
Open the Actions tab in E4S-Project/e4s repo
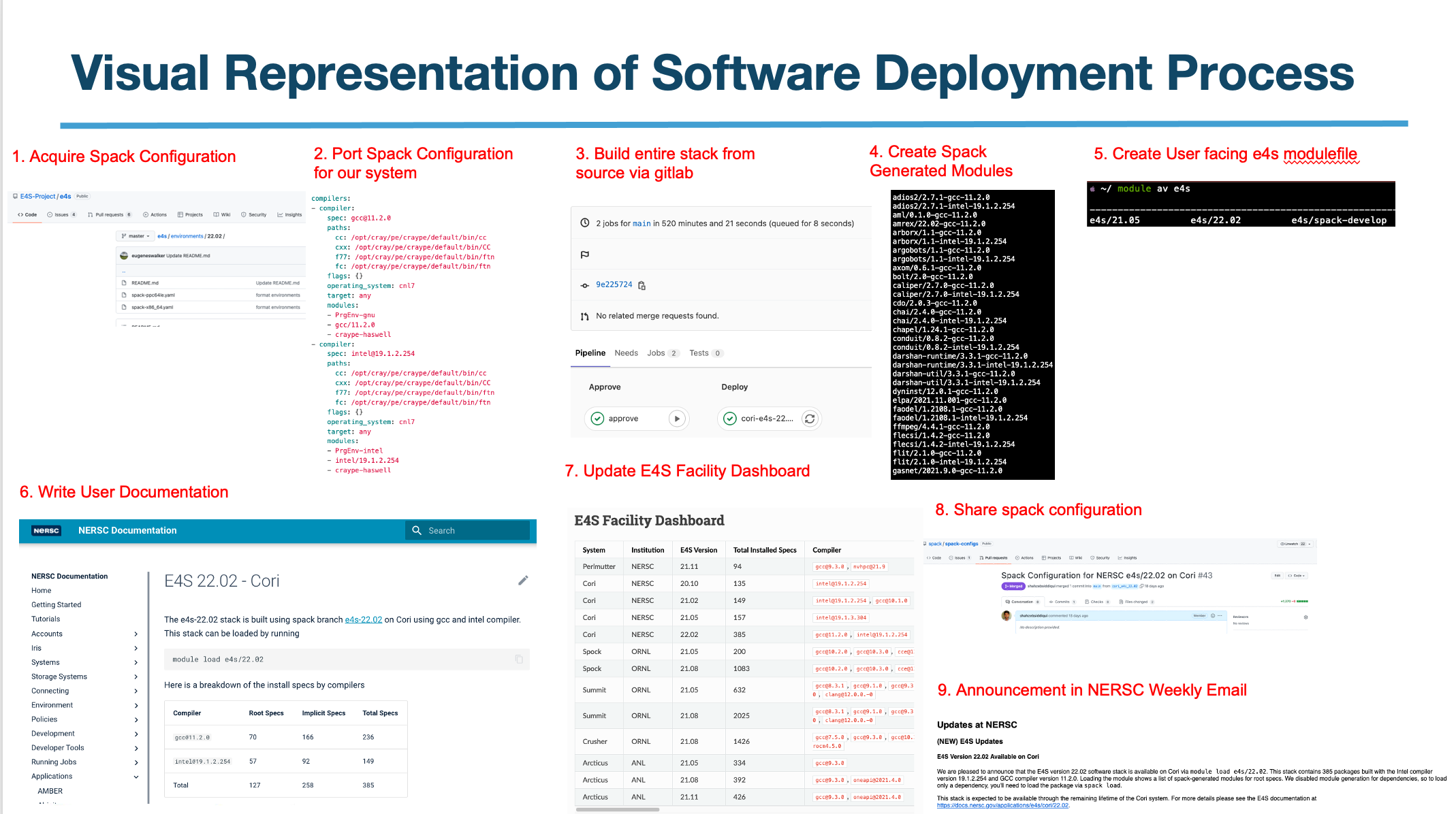[155, 214]
